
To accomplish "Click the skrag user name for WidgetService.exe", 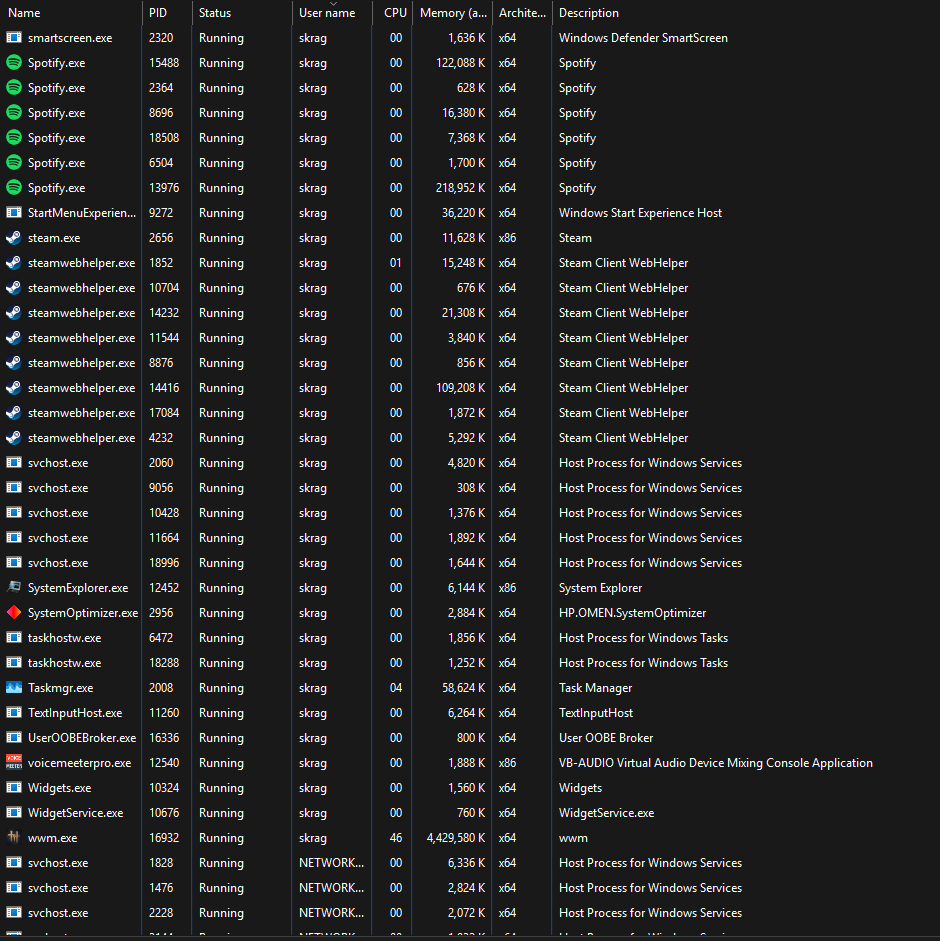I will click(x=313, y=813).
